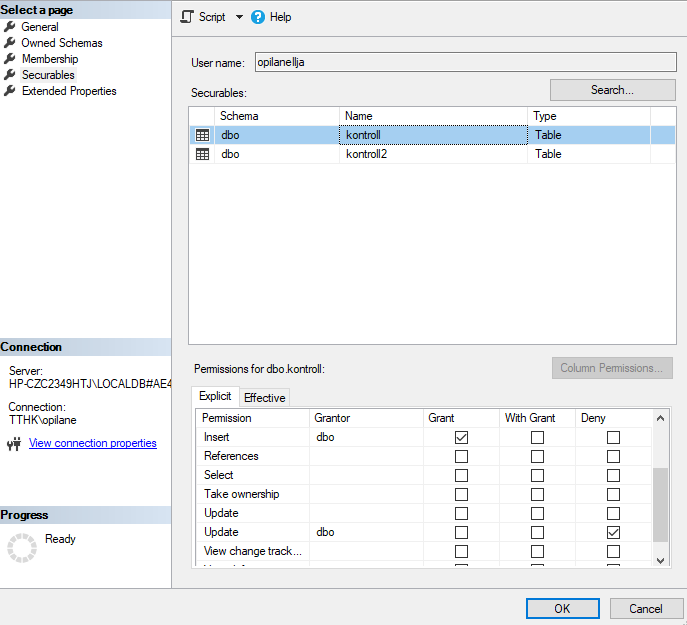Open Owned Schemas page icon

(10, 43)
